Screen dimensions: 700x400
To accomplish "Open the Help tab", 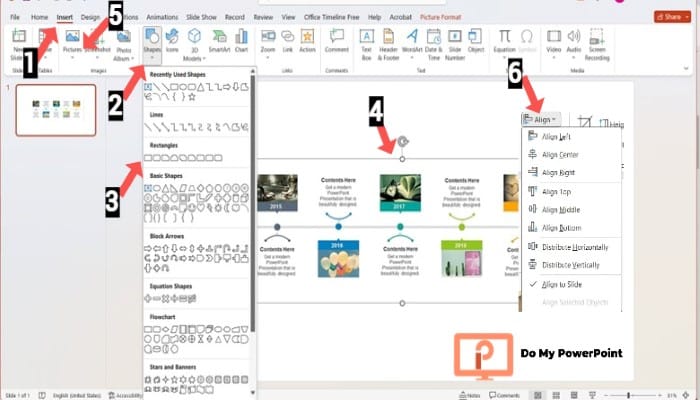I will pyautogui.click(x=374, y=17).
